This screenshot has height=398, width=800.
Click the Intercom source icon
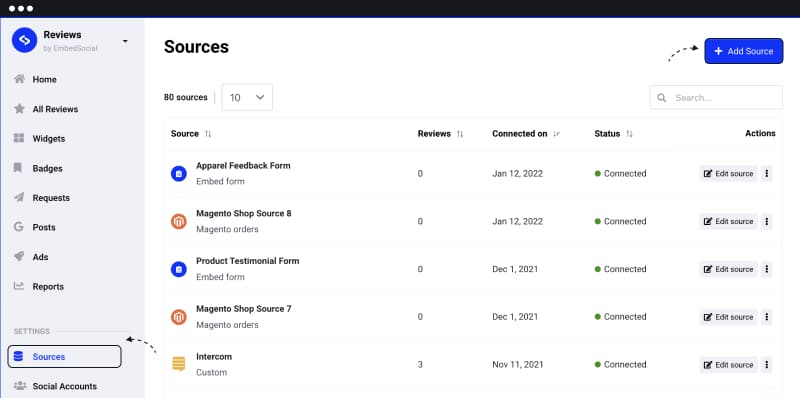[179, 364]
